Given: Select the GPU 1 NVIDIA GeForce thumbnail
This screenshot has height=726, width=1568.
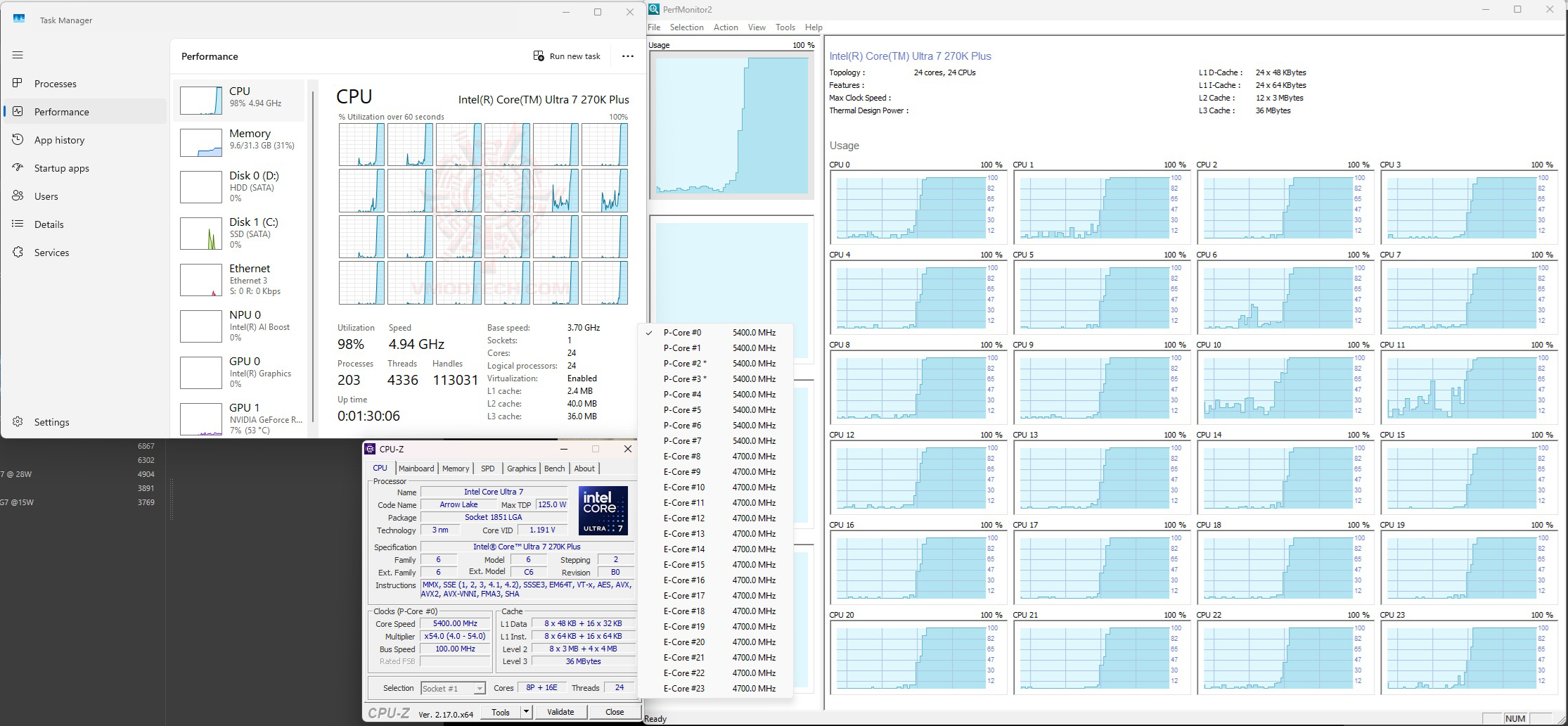Looking at the screenshot, I should [201, 419].
